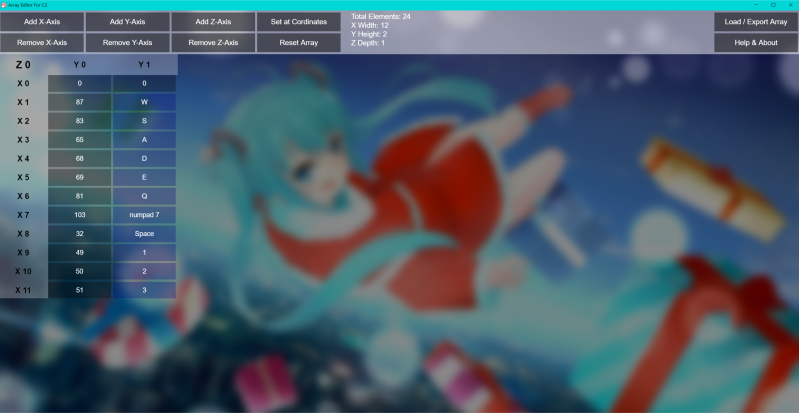Screen dimensions: 799x413
Task: Select the X 11 row, Y 1 cell
Action: click(144, 290)
